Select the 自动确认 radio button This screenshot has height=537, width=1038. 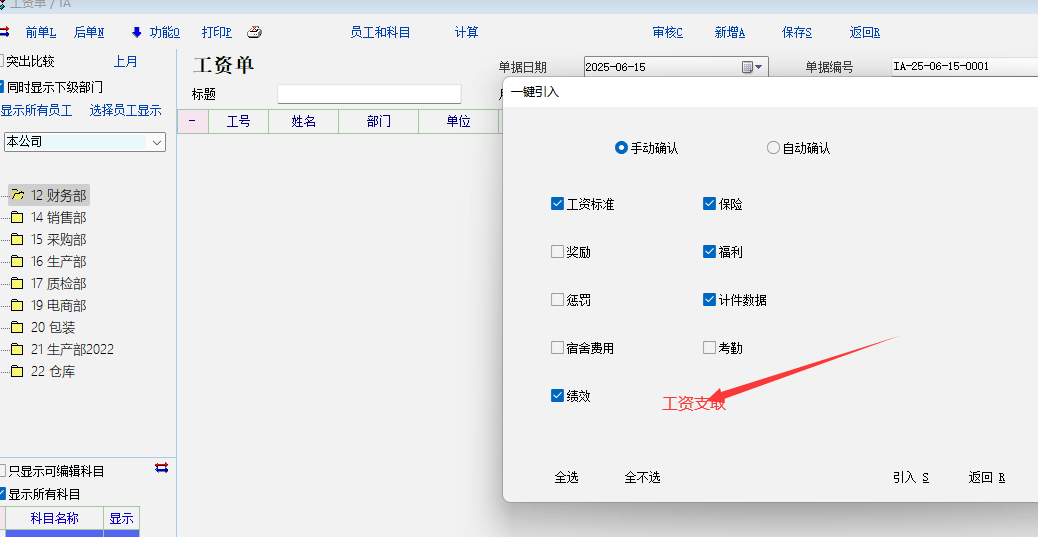click(773, 148)
